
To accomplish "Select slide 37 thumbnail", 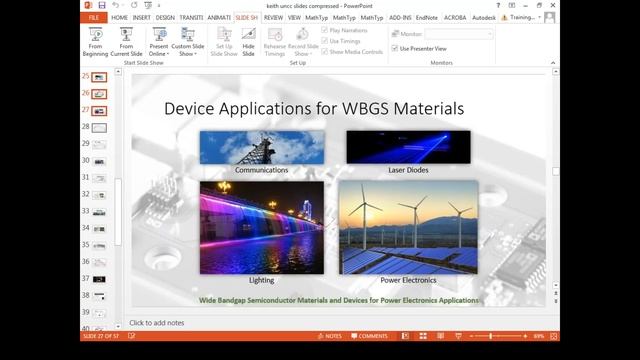I will point(99,280).
